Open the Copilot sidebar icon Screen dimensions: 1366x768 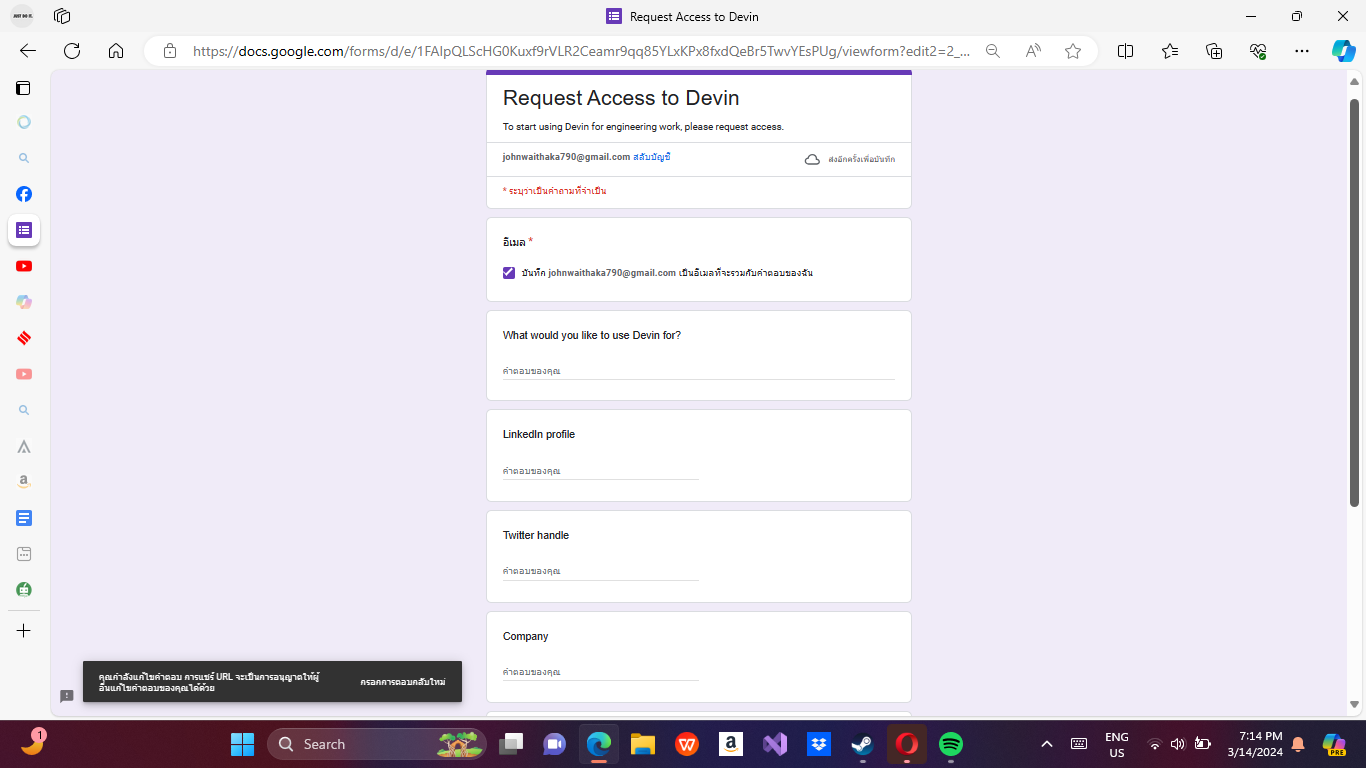[x=1343, y=51]
